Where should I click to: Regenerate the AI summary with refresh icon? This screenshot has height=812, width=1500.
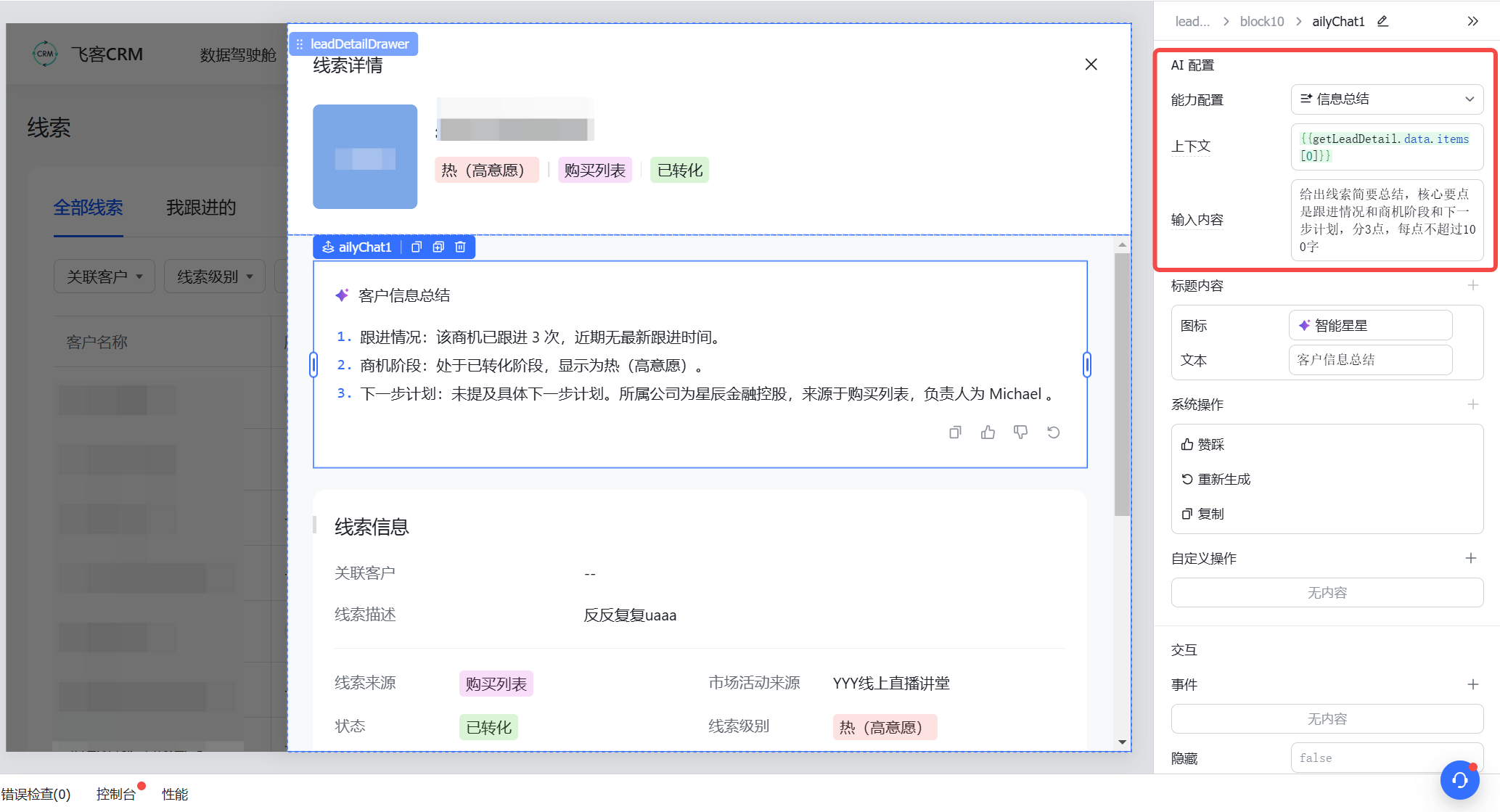point(1053,432)
